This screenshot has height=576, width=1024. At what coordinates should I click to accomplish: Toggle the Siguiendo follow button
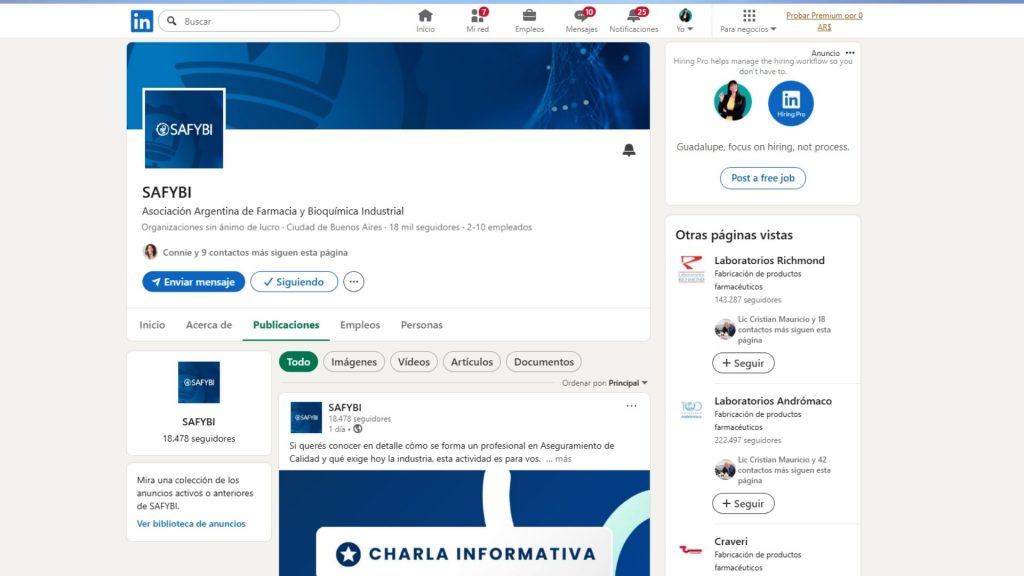pyautogui.click(x=294, y=282)
